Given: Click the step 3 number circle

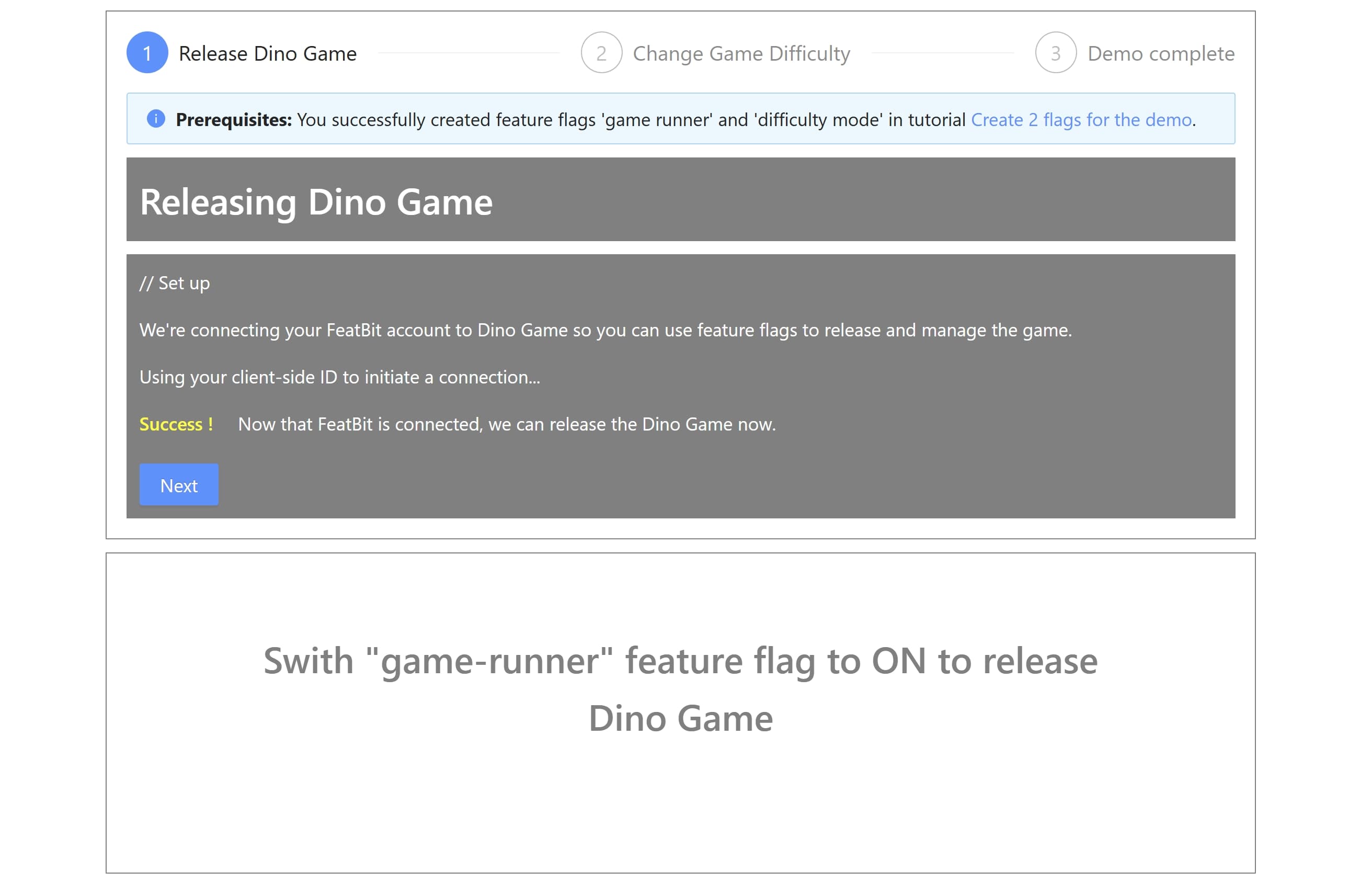Looking at the screenshot, I should click(x=1056, y=53).
